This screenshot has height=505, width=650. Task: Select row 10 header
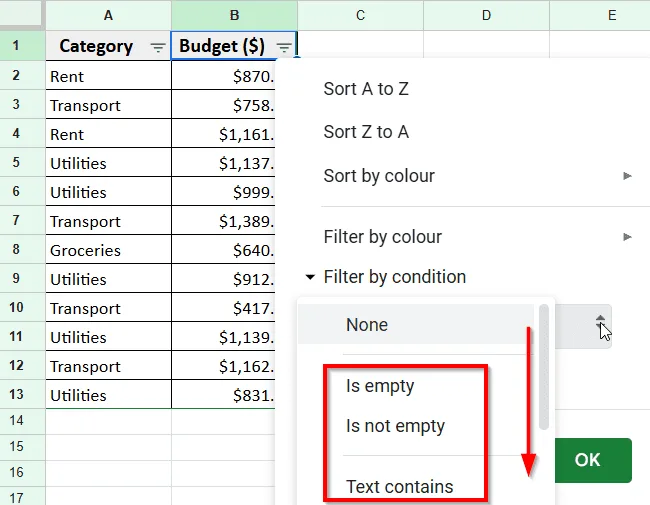click(22, 307)
